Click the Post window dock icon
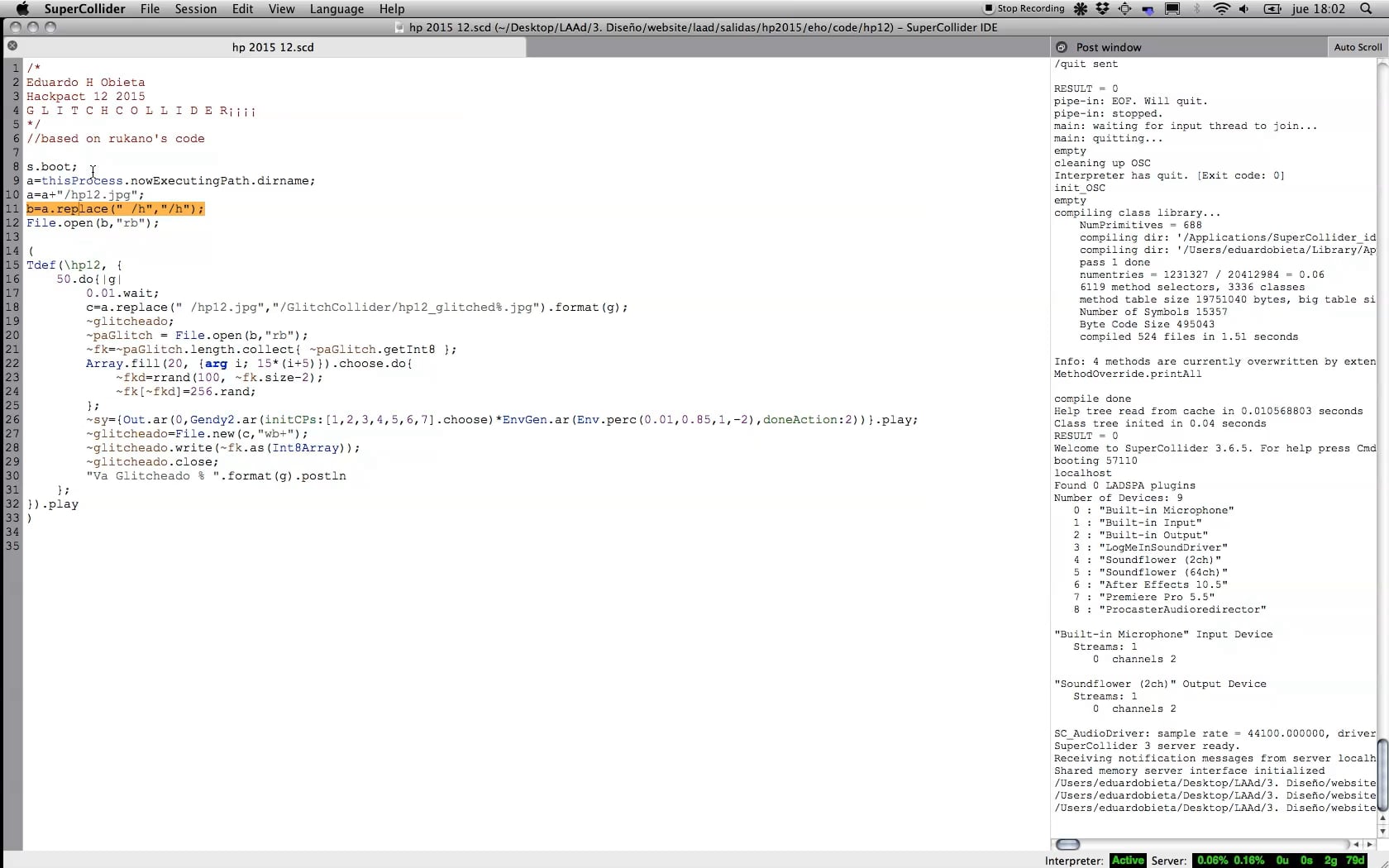 coord(1062,47)
